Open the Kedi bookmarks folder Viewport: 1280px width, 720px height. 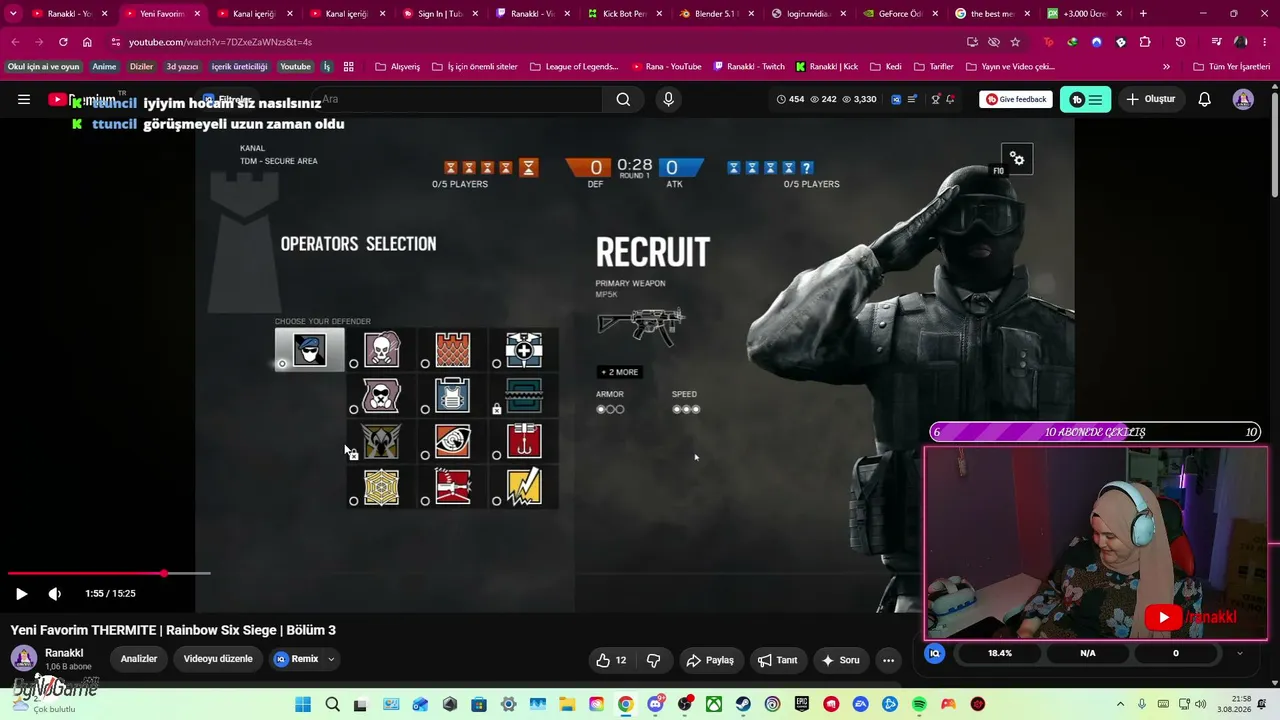[884, 67]
